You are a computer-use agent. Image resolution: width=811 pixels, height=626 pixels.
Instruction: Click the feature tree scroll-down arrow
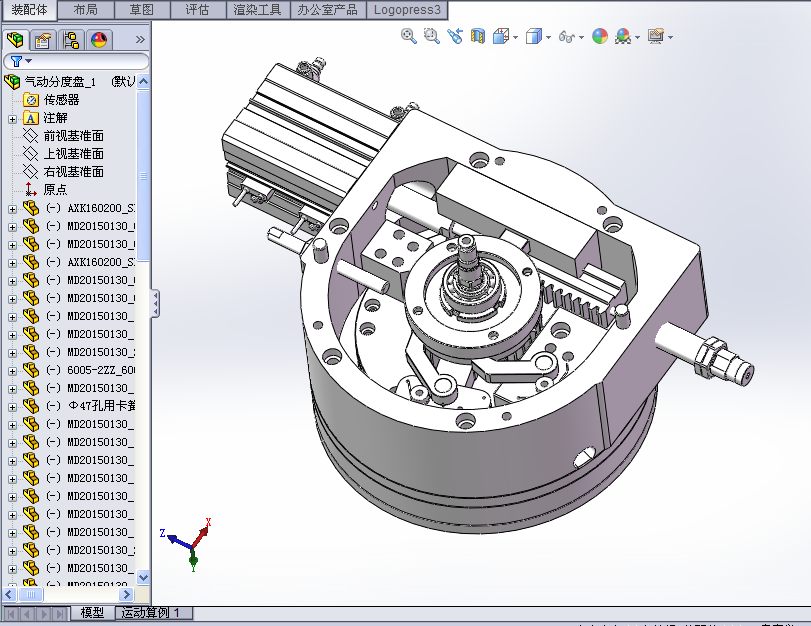[x=143, y=577]
